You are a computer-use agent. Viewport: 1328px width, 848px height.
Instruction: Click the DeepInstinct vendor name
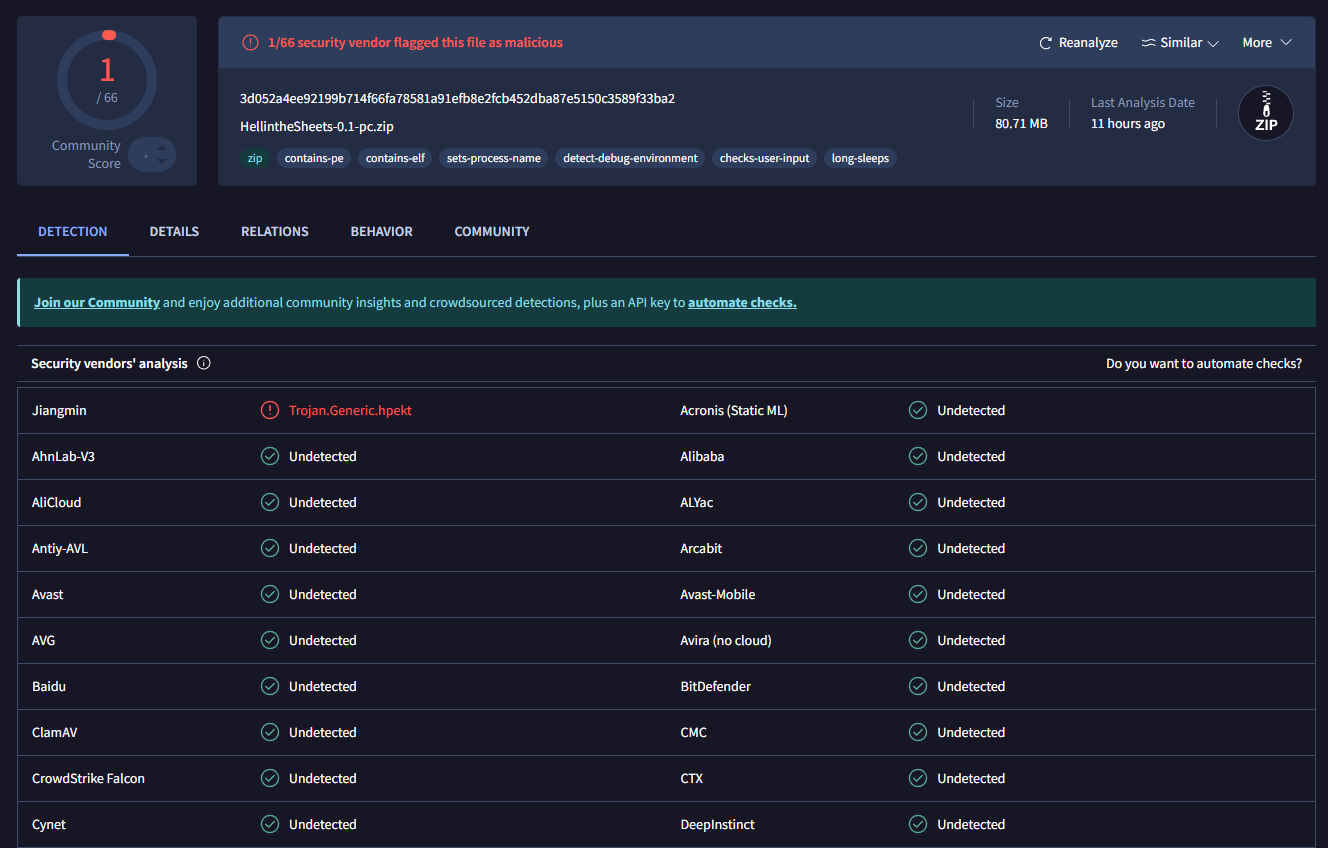(x=718, y=824)
